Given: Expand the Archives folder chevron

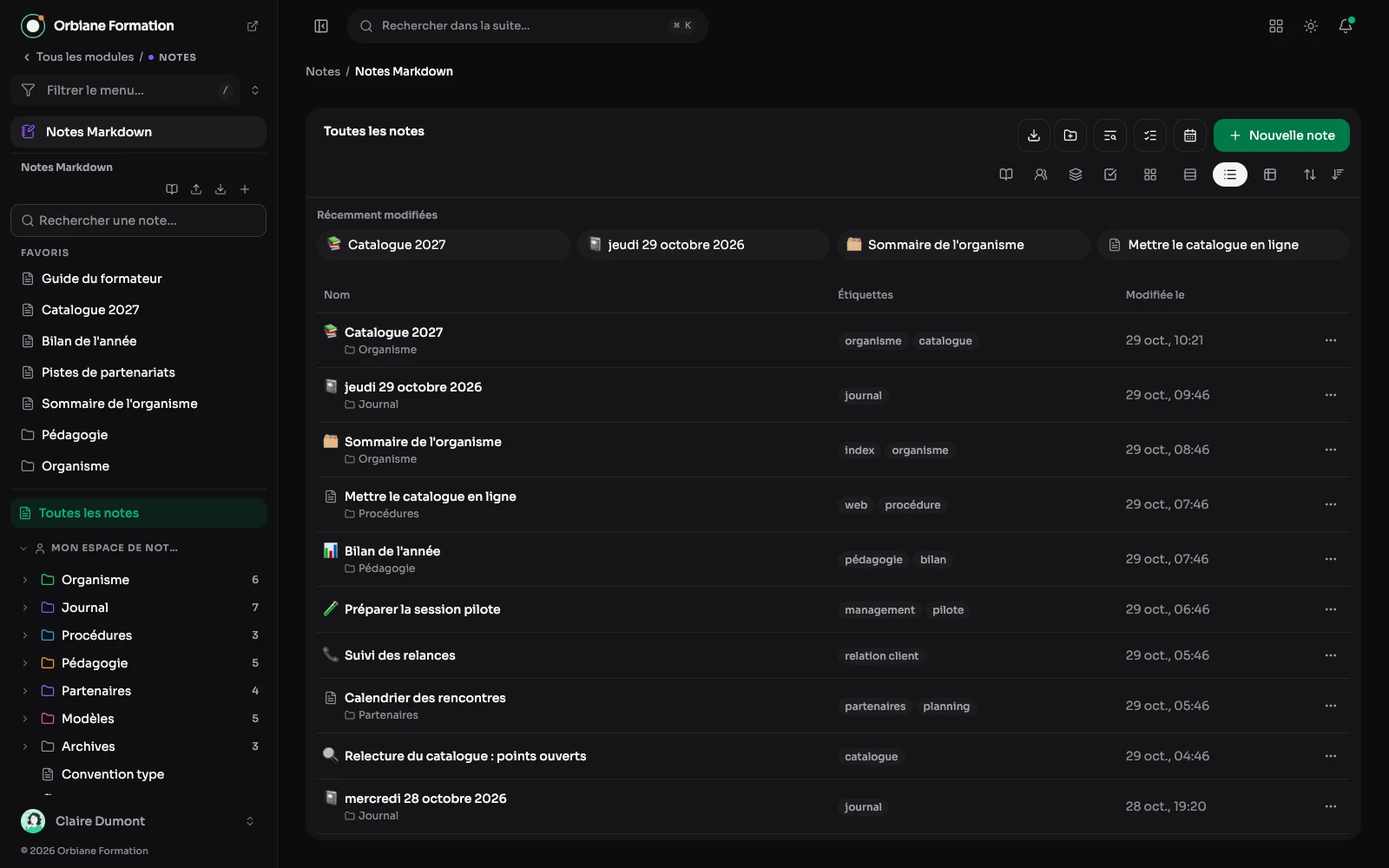Looking at the screenshot, I should pyautogui.click(x=25, y=746).
